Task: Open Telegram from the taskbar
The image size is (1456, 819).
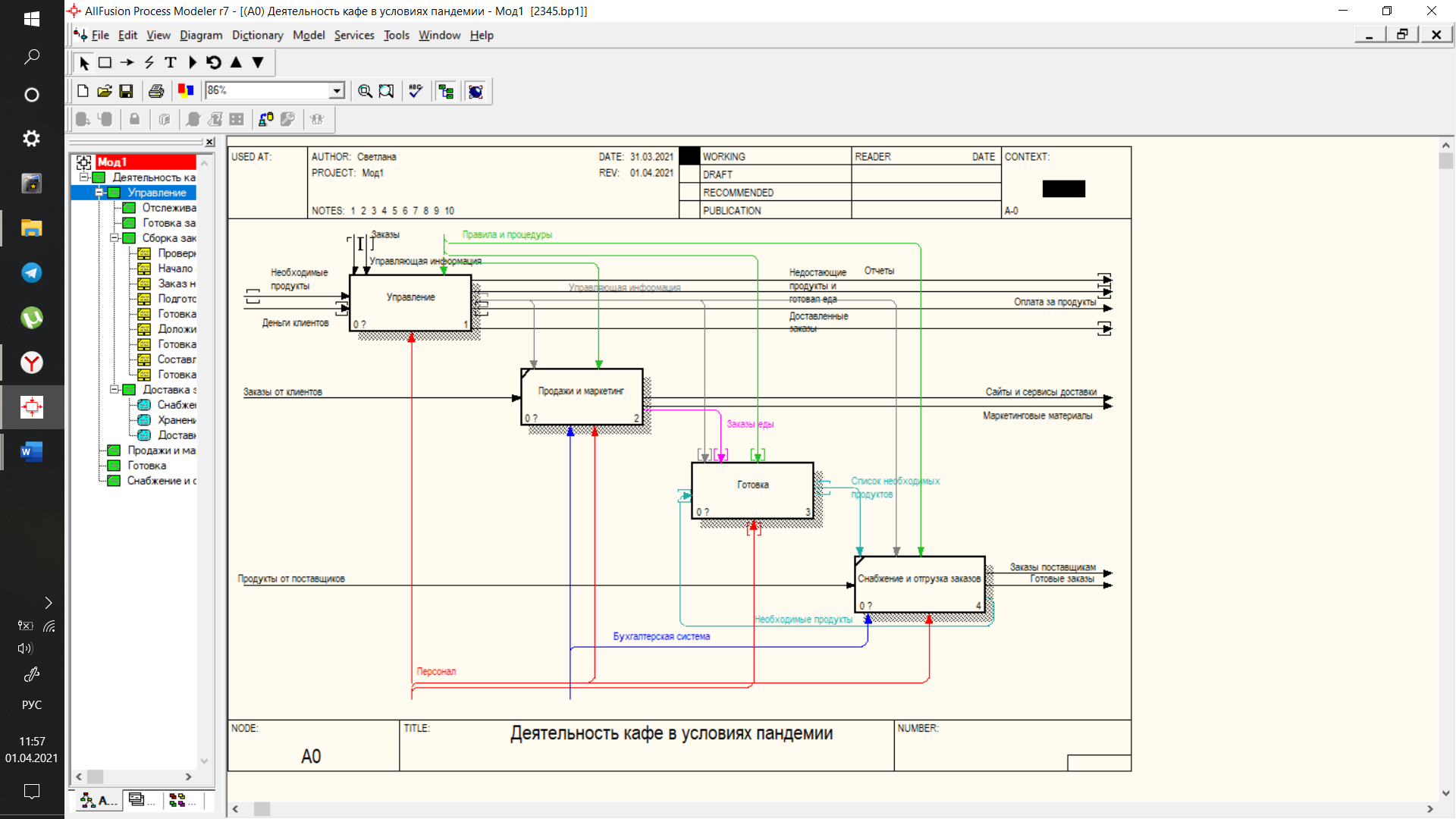Action: click(x=32, y=273)
